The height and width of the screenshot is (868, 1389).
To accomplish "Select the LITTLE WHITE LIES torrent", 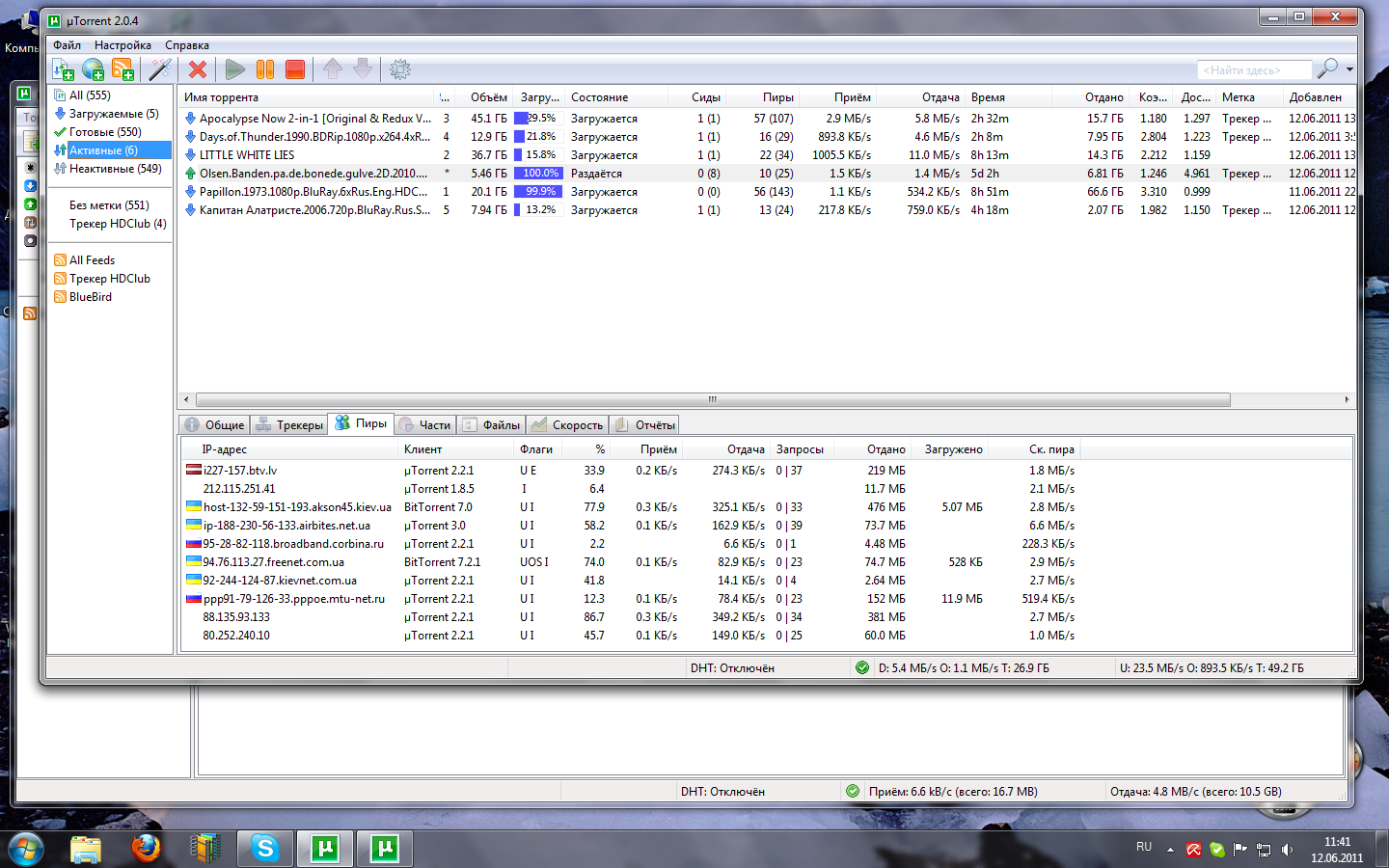I will point(767,155).
